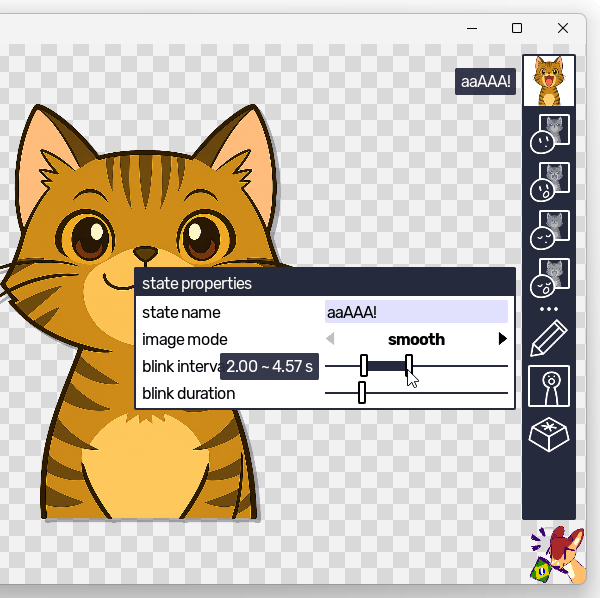Choose the speaking blinking state slot

(x=549, y=277)
